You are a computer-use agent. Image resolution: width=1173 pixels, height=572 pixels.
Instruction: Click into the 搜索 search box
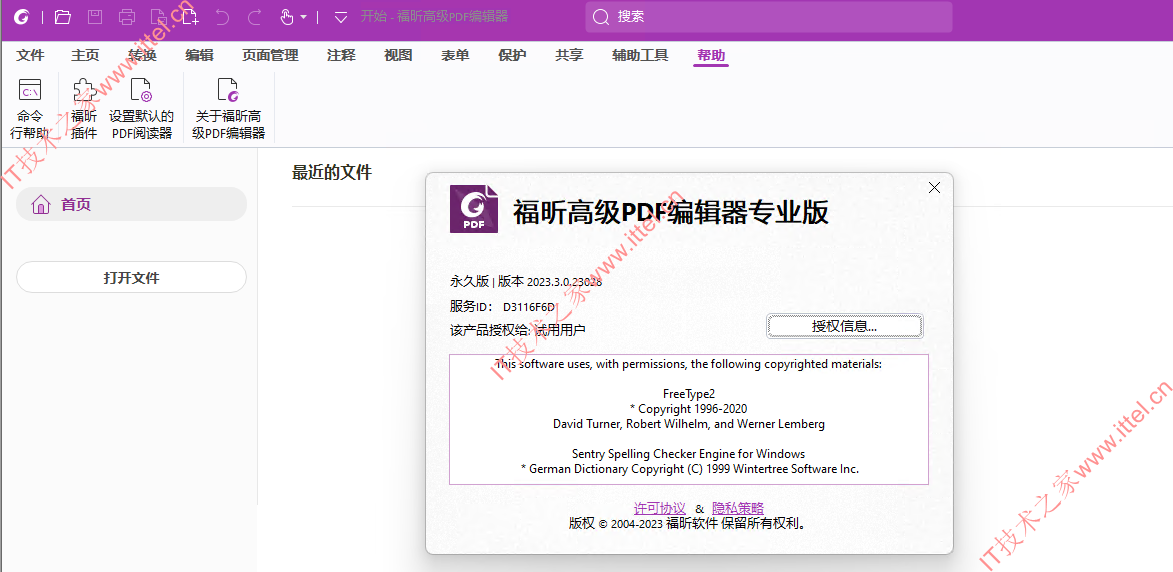coord(769,16)
